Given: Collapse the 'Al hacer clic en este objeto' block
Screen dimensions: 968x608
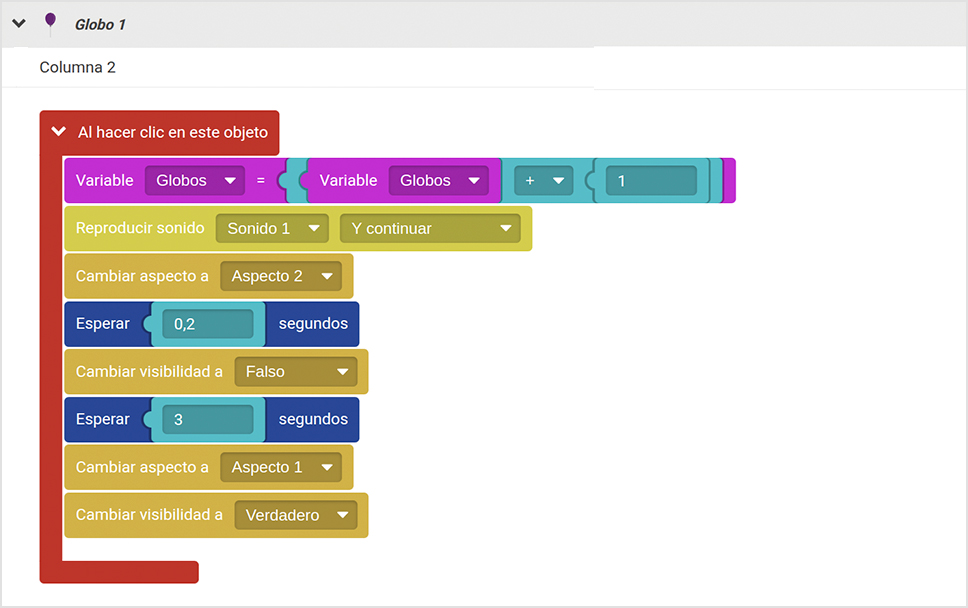Looking at the screenshot, I should [x=59, y=131].
